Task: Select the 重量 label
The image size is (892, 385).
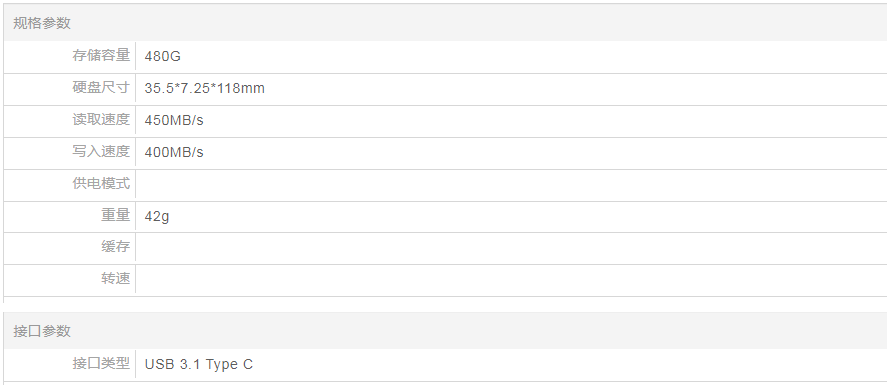Action: (115, 215)
